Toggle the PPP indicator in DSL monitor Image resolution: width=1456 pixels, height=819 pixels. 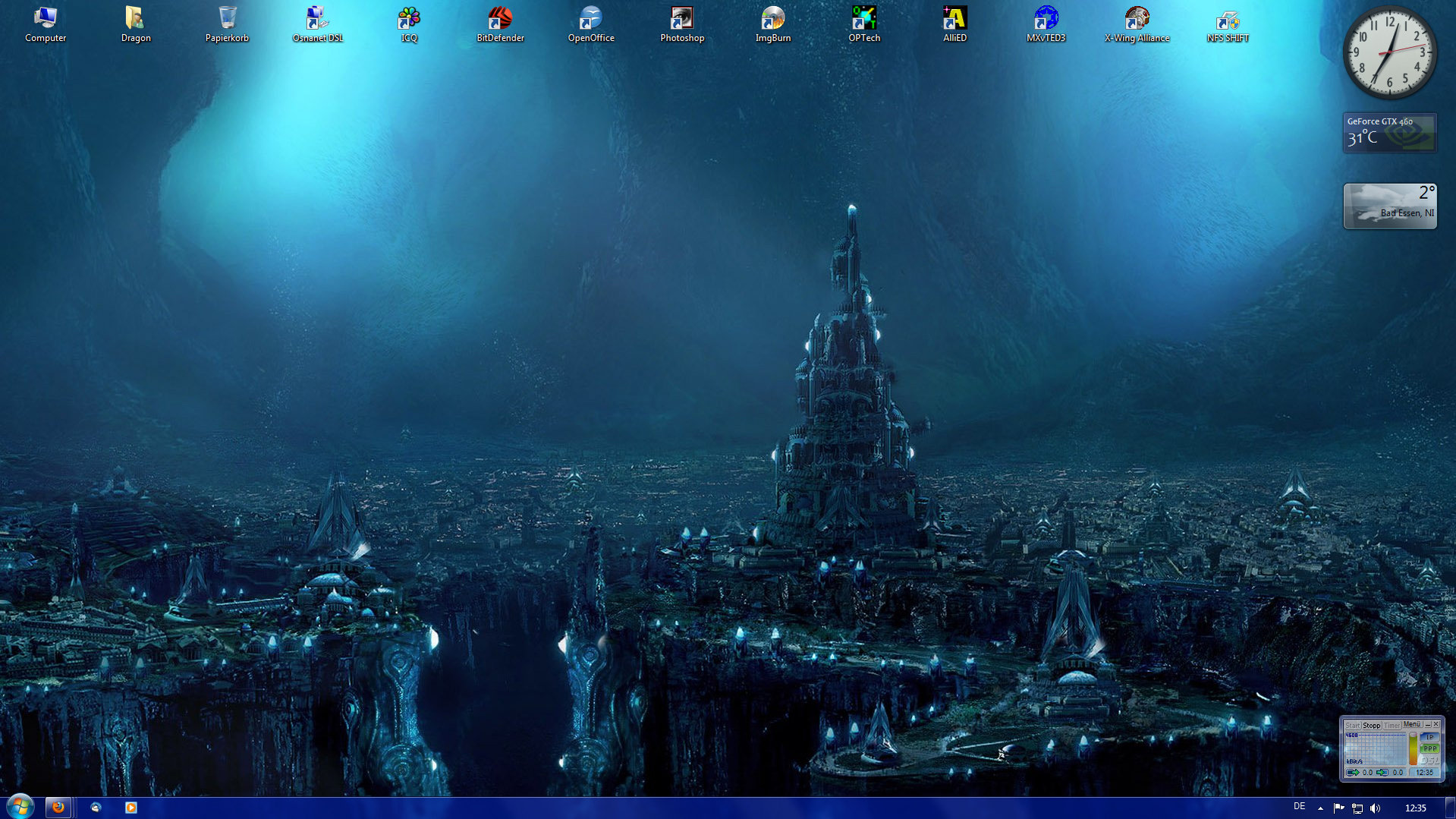click(x=1430, y=748)
